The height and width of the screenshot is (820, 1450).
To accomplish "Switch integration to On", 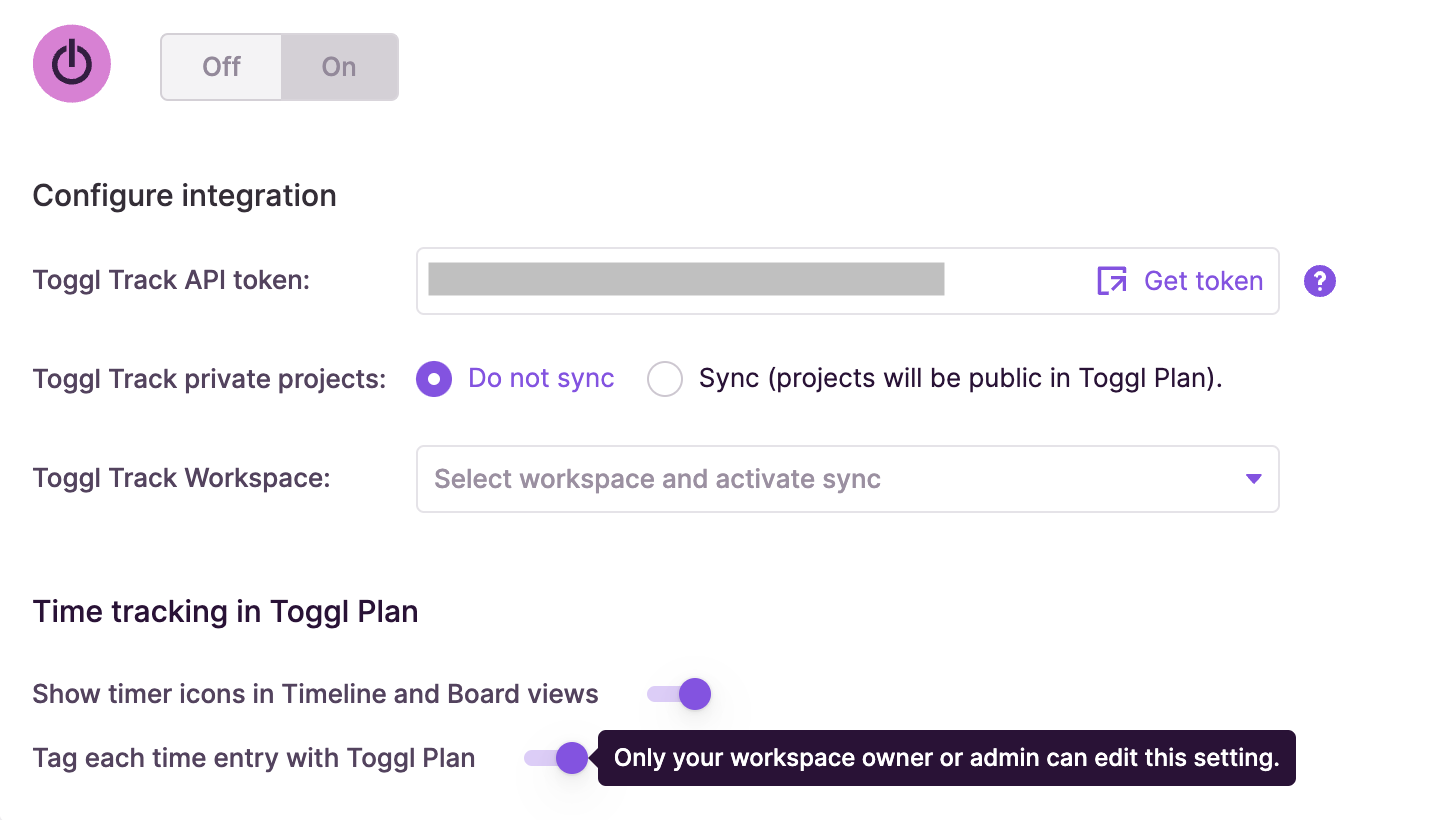I will (x=339, y=67).
